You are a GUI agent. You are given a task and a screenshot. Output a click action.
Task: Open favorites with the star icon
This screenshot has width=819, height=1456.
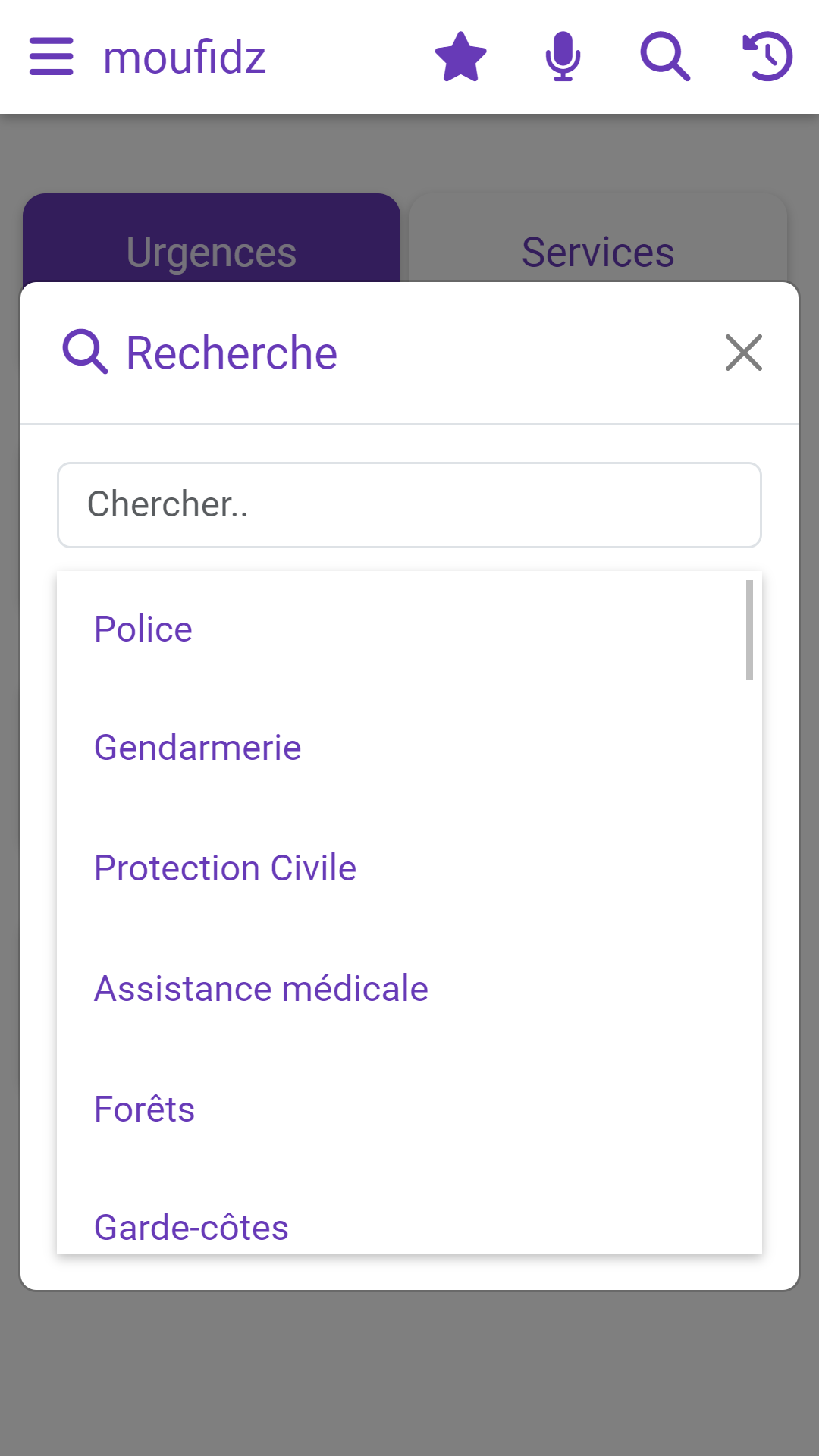[x=460, y=57]
